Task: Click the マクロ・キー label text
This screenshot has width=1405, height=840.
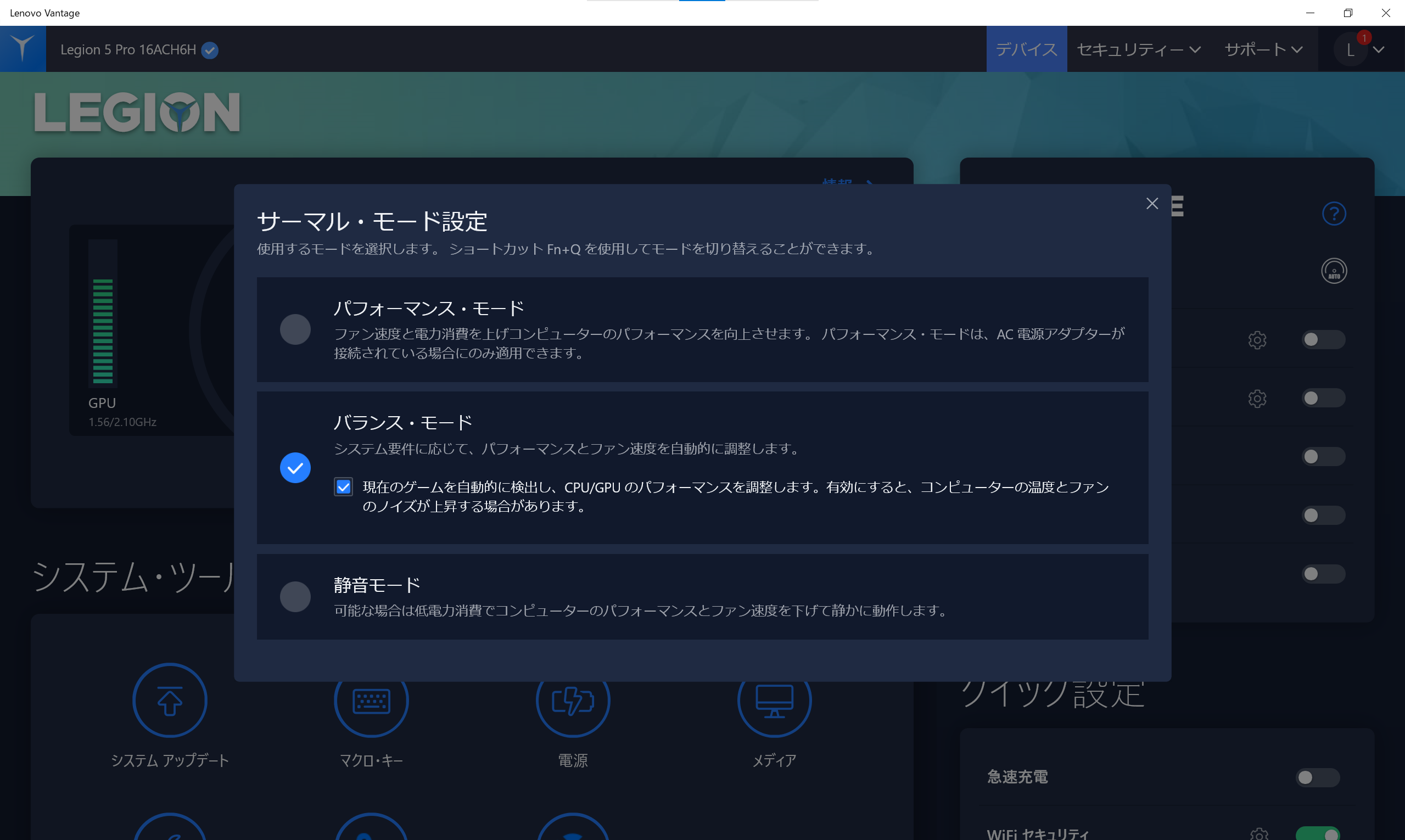Action: tap(371, 760)
